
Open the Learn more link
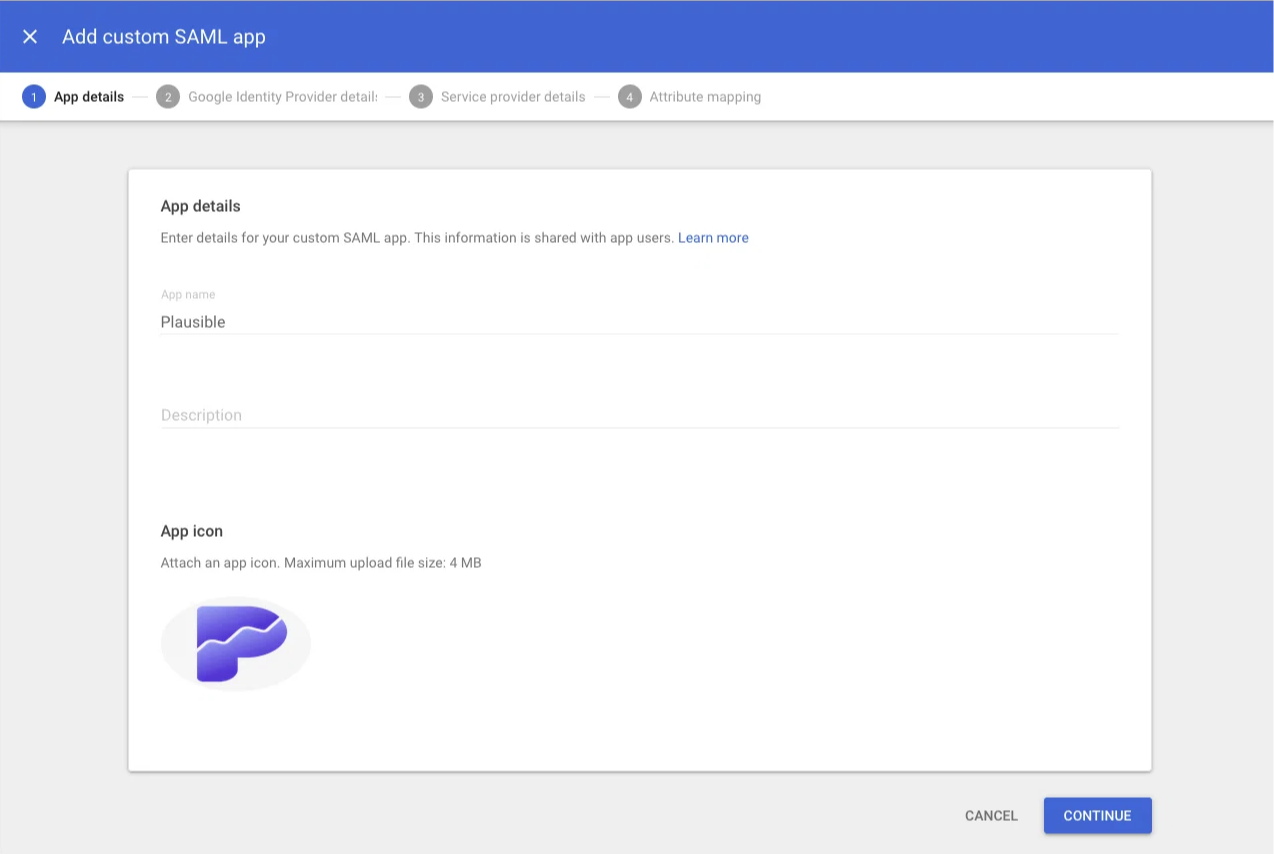tap(713, 238)
